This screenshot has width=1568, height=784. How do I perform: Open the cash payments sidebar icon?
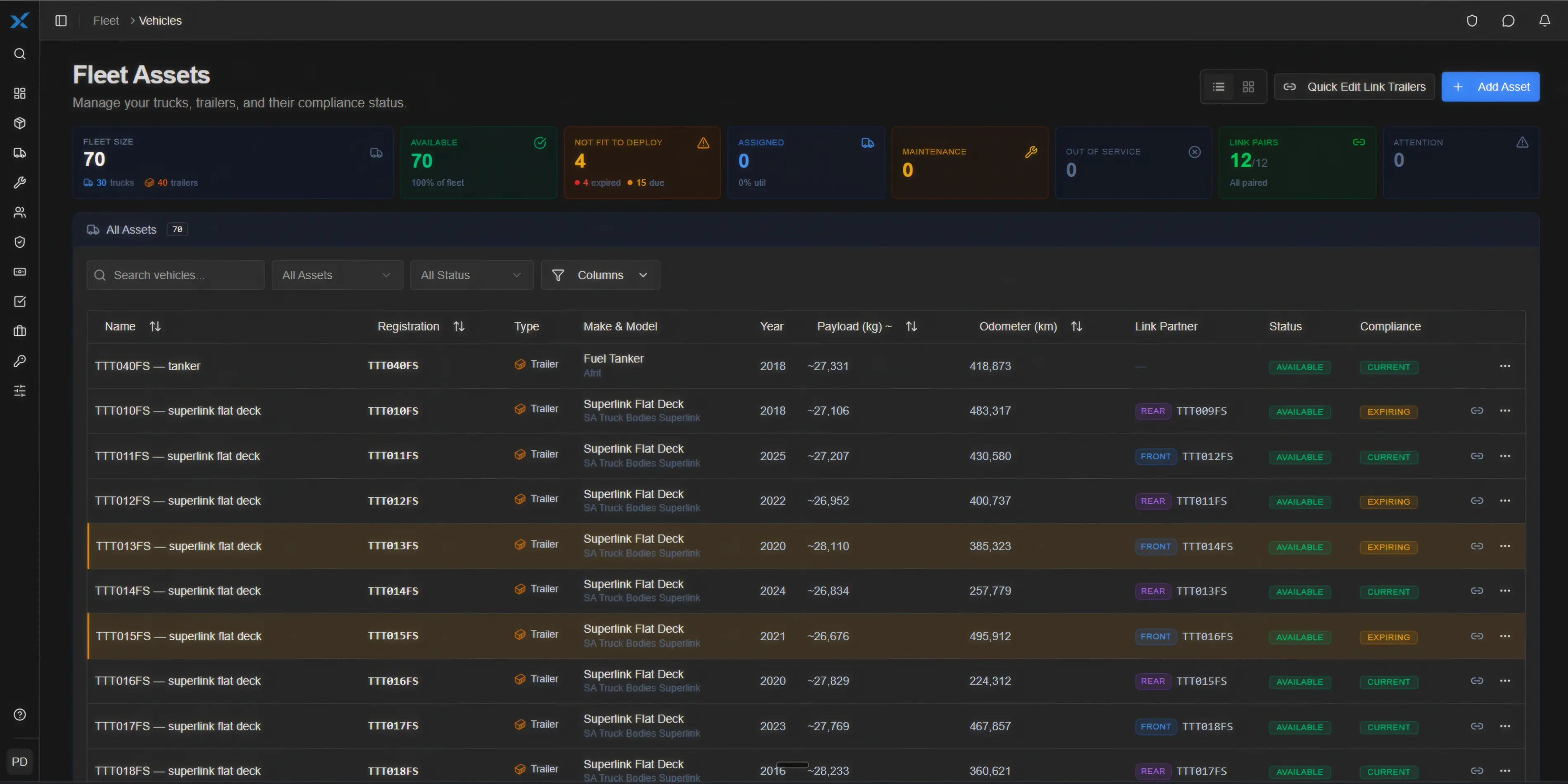point(19,272)
